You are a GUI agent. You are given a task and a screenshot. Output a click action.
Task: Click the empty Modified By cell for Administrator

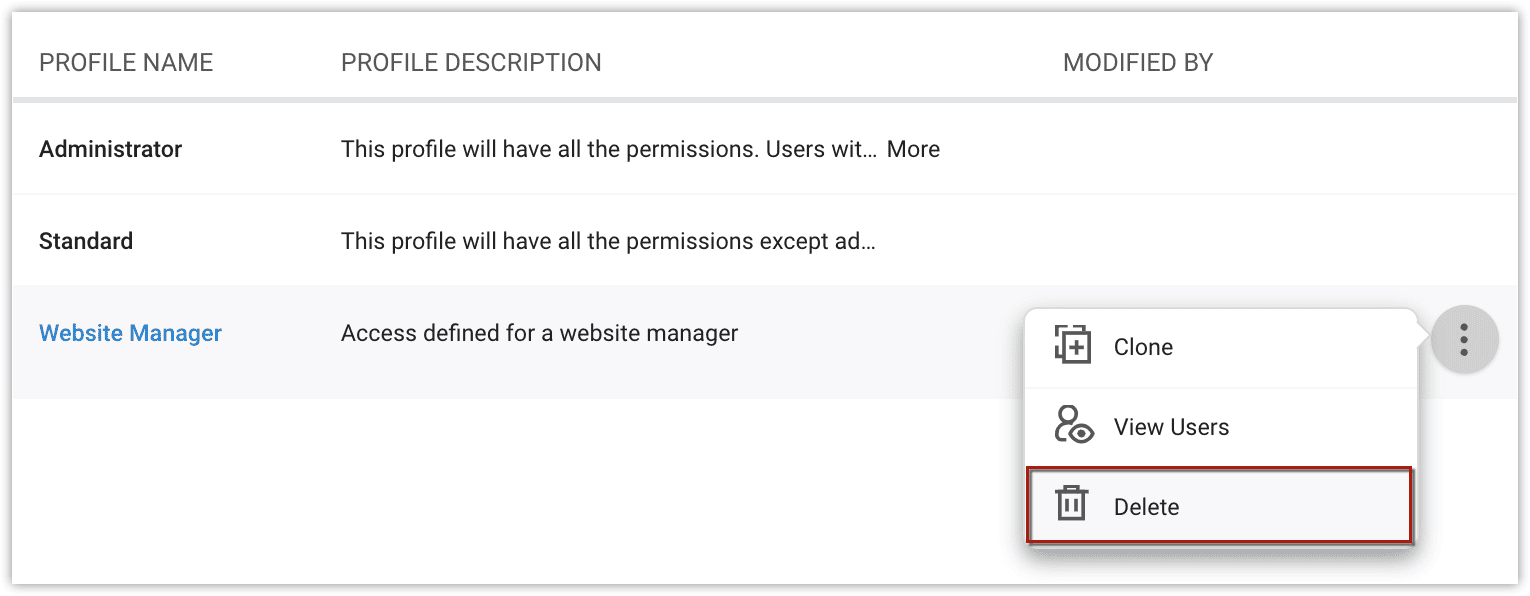pyautogui.click(x=1200, y=149)
